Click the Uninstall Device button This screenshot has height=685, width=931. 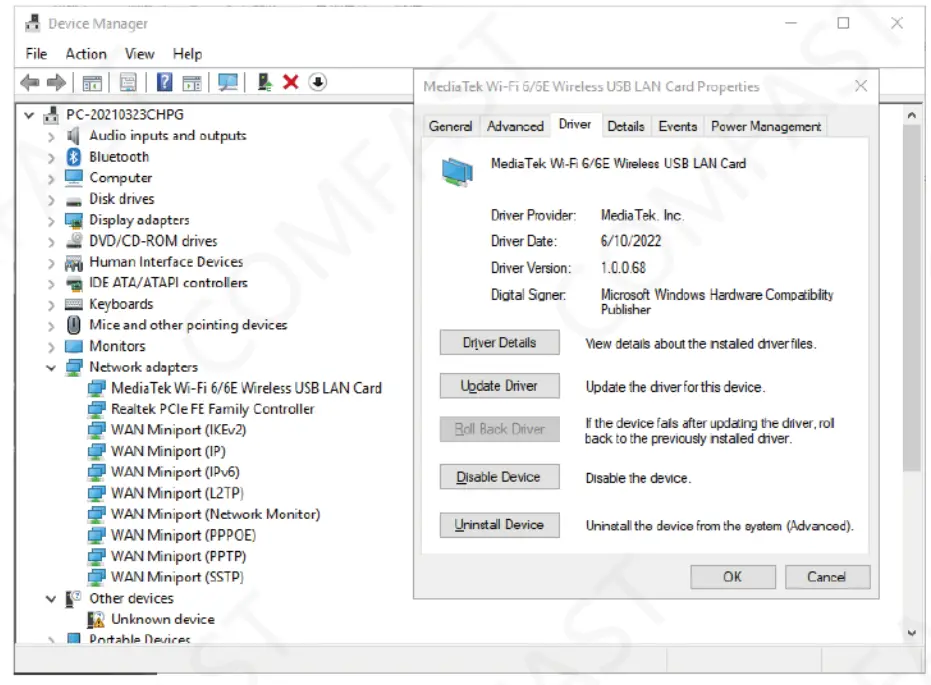click(499, 525)
